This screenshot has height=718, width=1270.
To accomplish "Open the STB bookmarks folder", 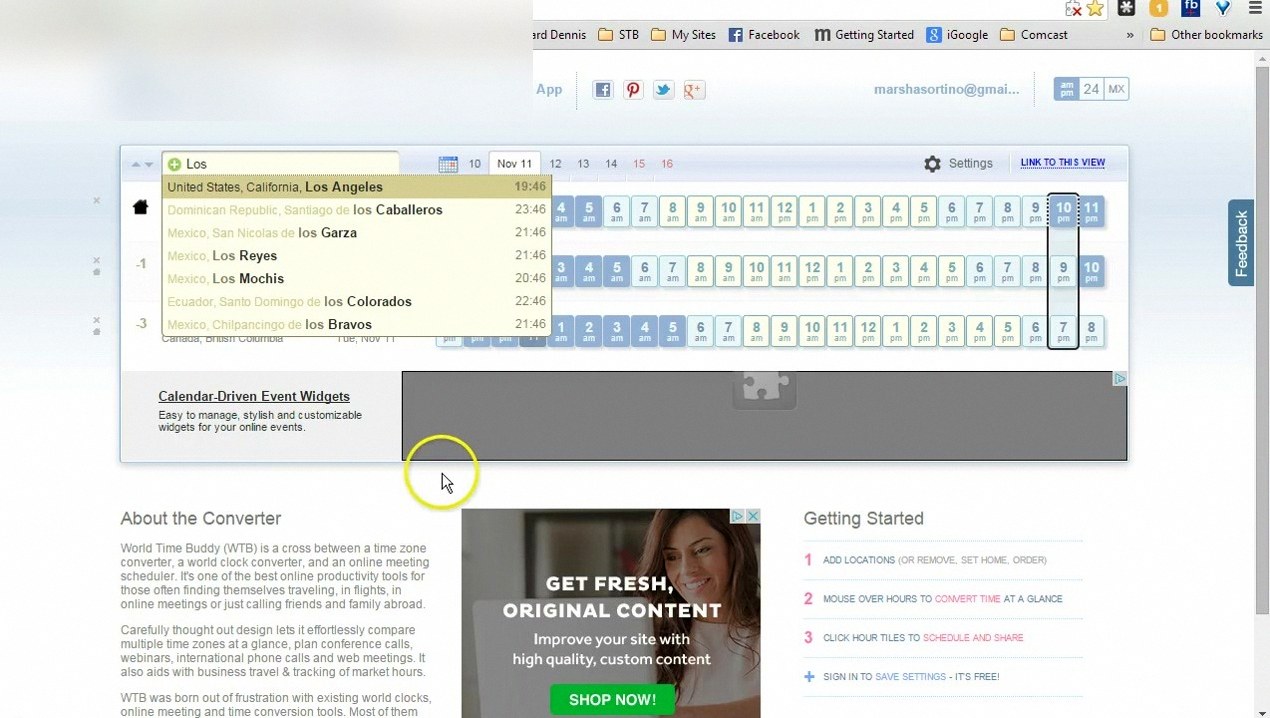I will (x=618, y=35).
